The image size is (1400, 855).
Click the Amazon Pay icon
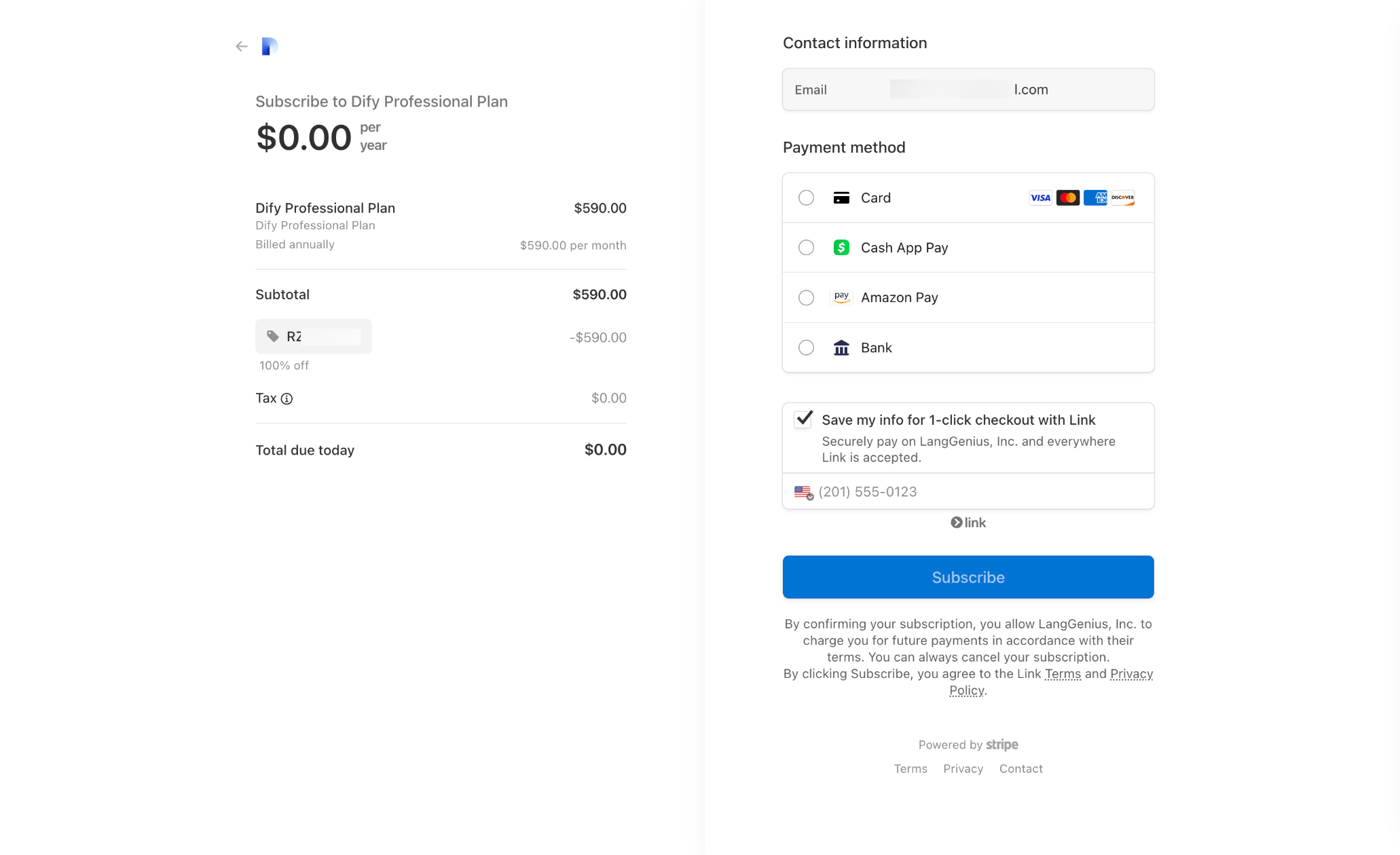pyautogui.click(x=841, y=297)
